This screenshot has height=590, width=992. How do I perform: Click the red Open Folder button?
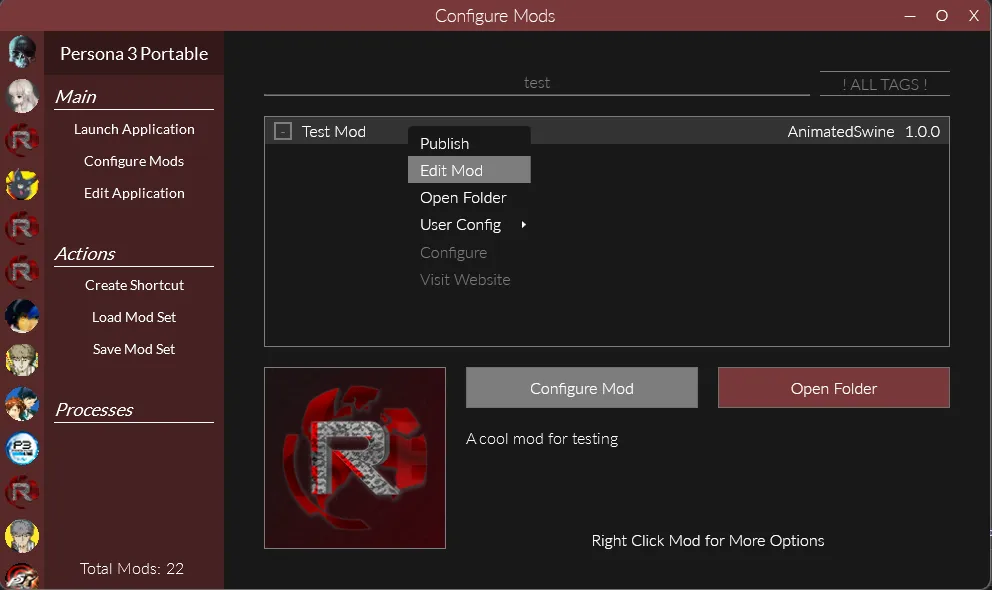point(833,388)
